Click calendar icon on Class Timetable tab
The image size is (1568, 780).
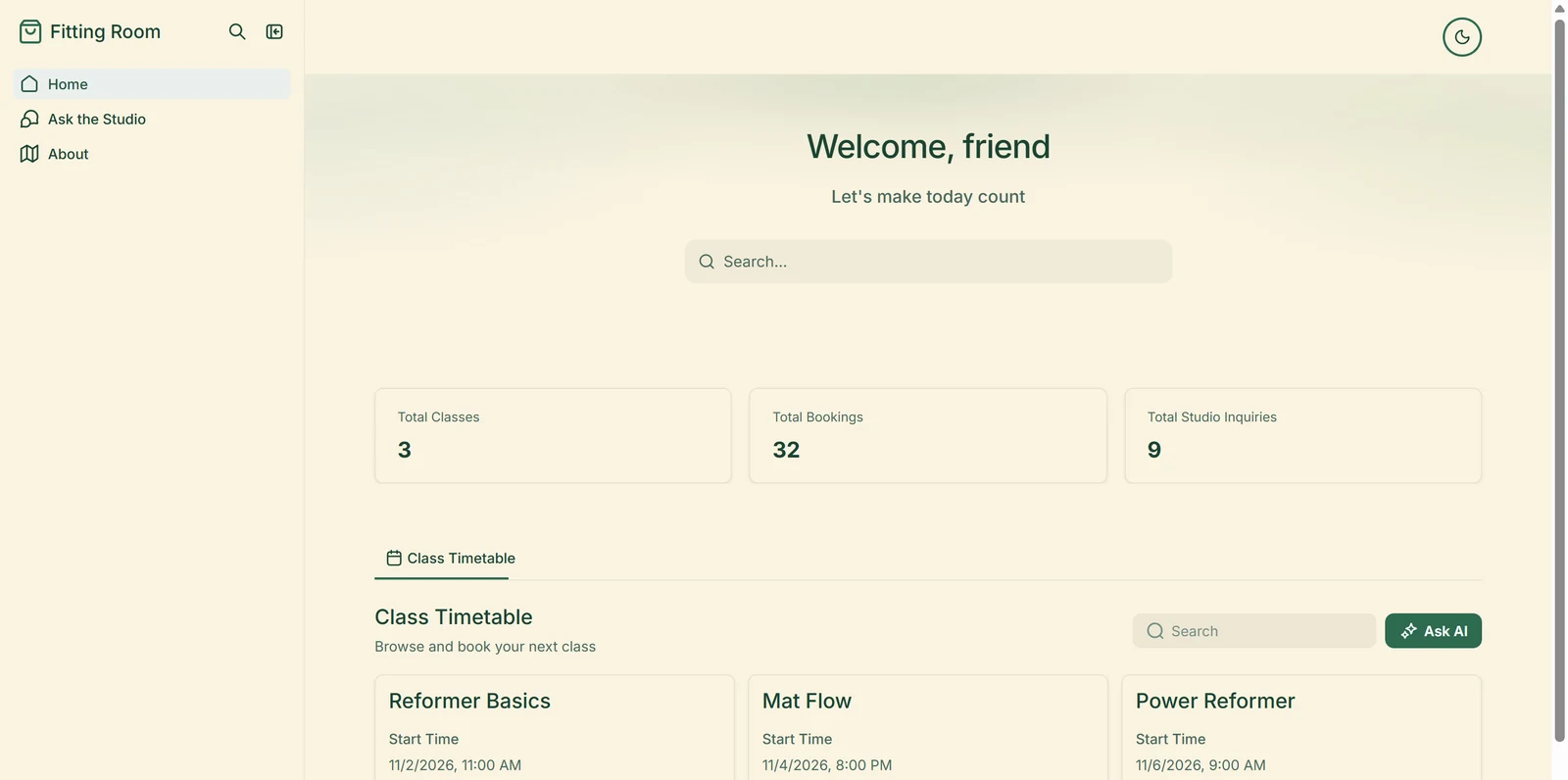(394, 558)
